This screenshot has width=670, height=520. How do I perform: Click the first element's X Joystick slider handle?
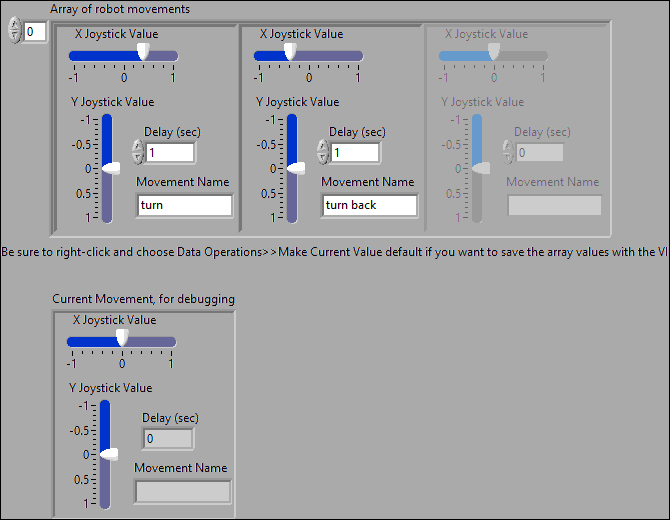click(144, 52)
